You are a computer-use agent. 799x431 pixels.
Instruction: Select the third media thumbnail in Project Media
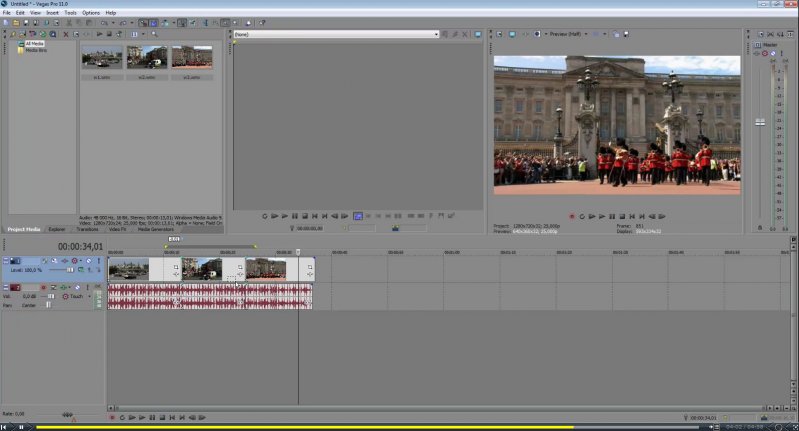[191, 57]
